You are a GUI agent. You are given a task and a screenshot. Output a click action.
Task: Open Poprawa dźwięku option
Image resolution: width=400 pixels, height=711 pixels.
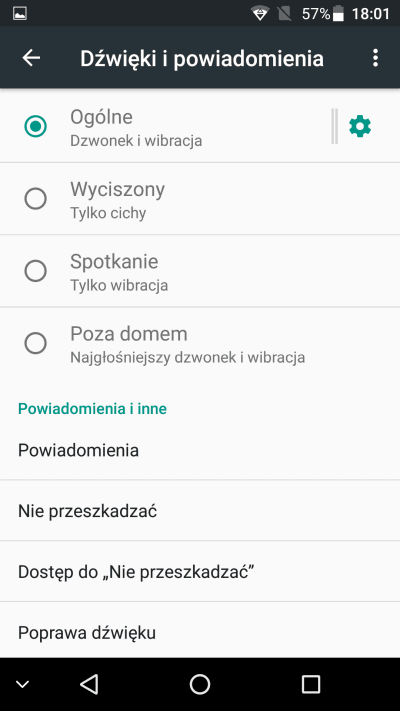(x=200, y=631)
